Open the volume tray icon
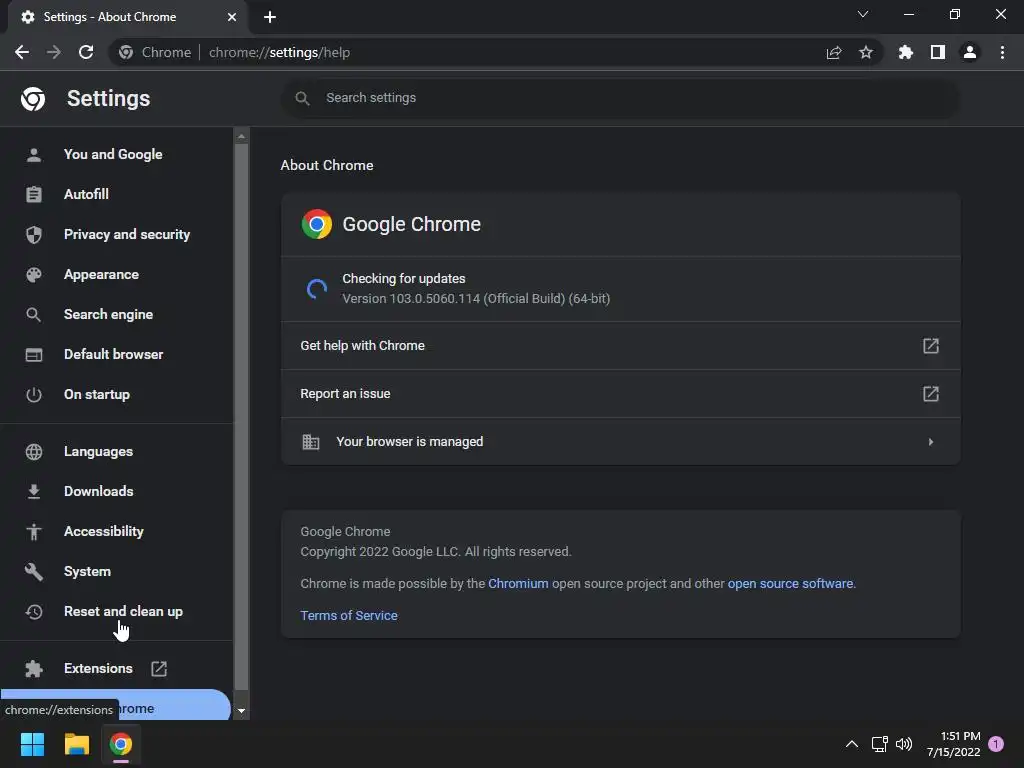This screenshot has height=768, width=1024. (904, 744)
